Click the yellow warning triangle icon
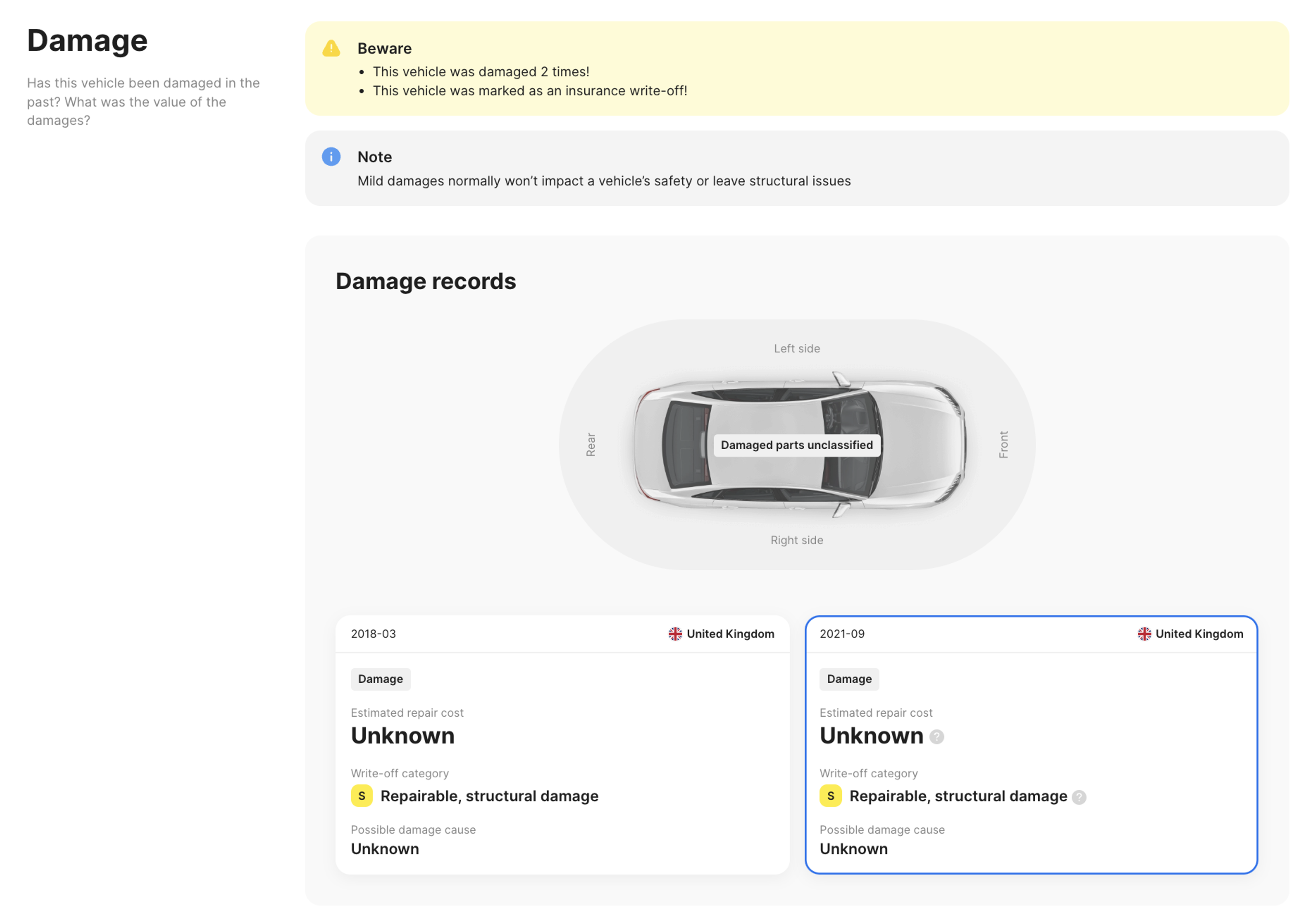 click(x=331, y=48)
